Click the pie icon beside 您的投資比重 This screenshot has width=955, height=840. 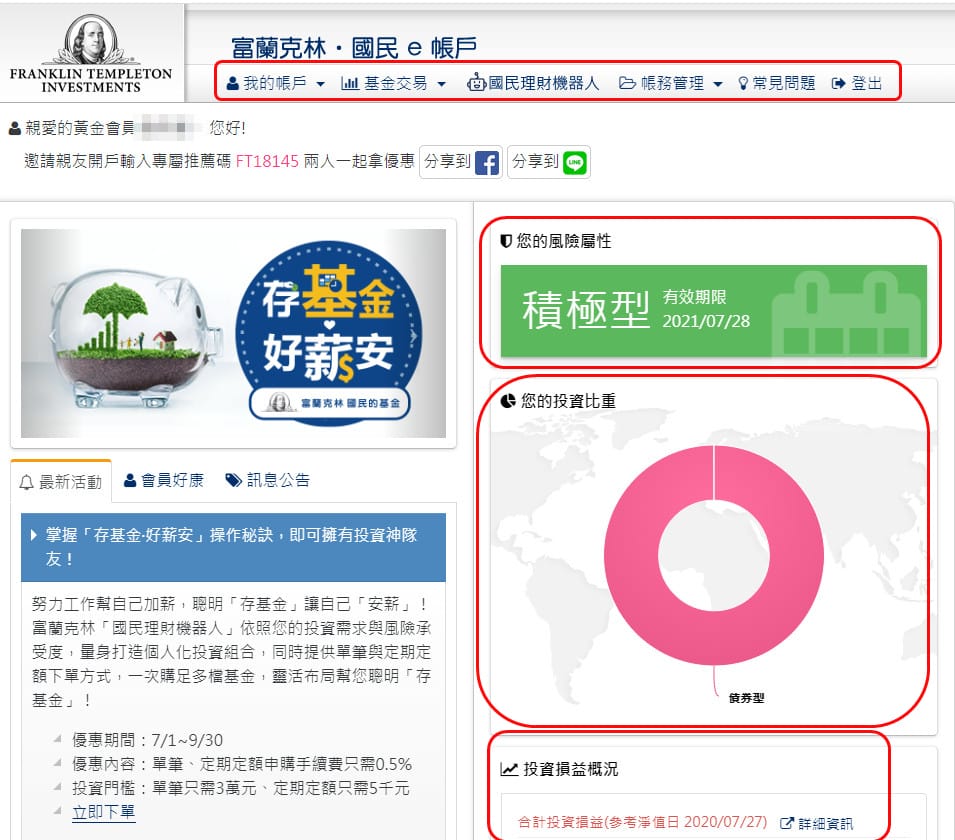[x=508, y=401]
